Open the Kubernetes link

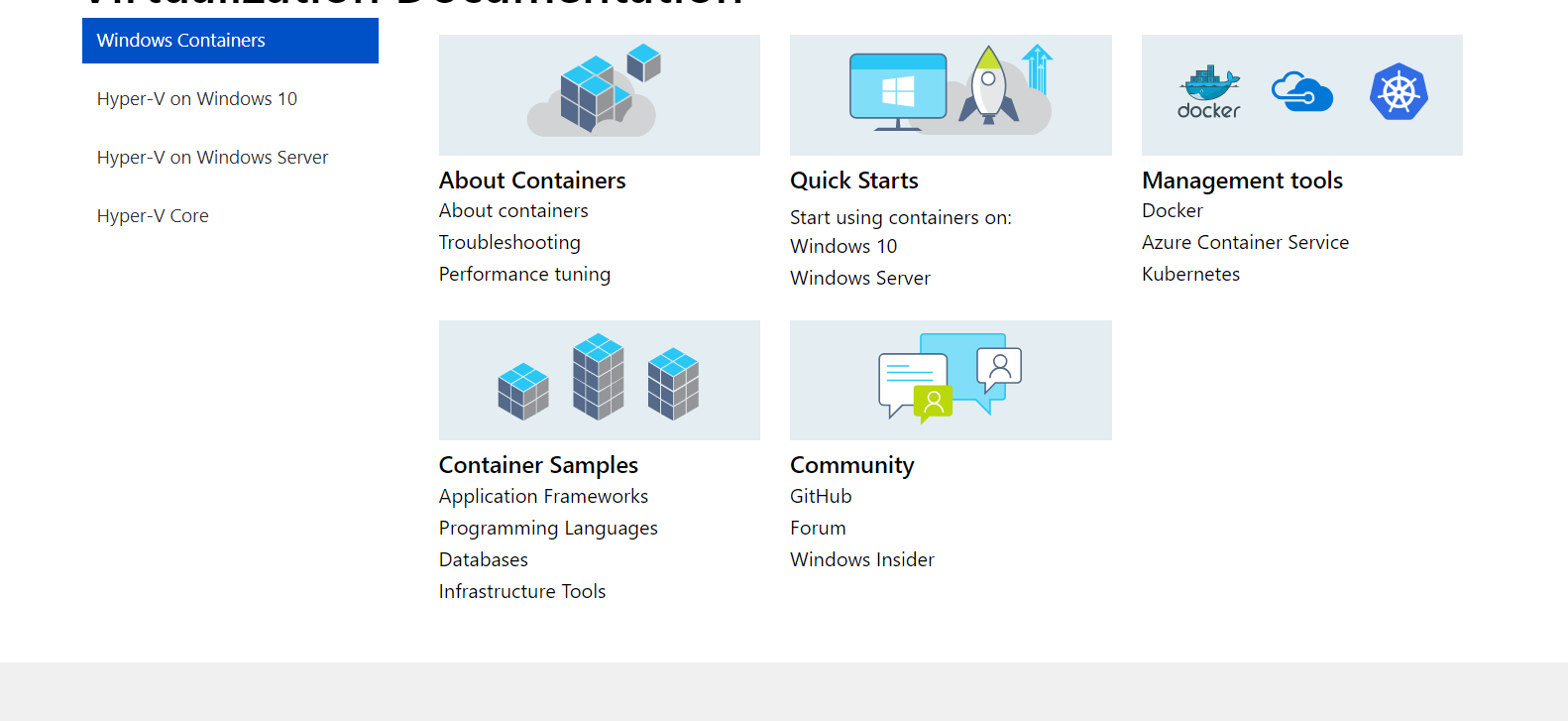[1190, 275]
